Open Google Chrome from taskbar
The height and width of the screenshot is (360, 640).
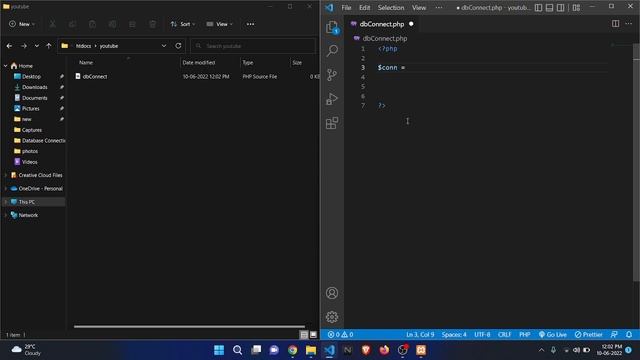coord(292,350)
